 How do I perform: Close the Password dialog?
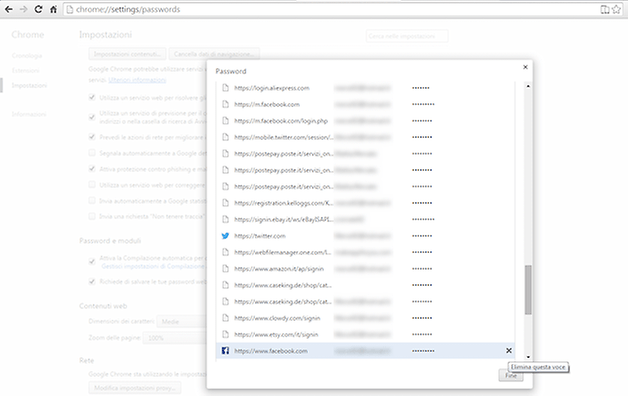point(525,67)
